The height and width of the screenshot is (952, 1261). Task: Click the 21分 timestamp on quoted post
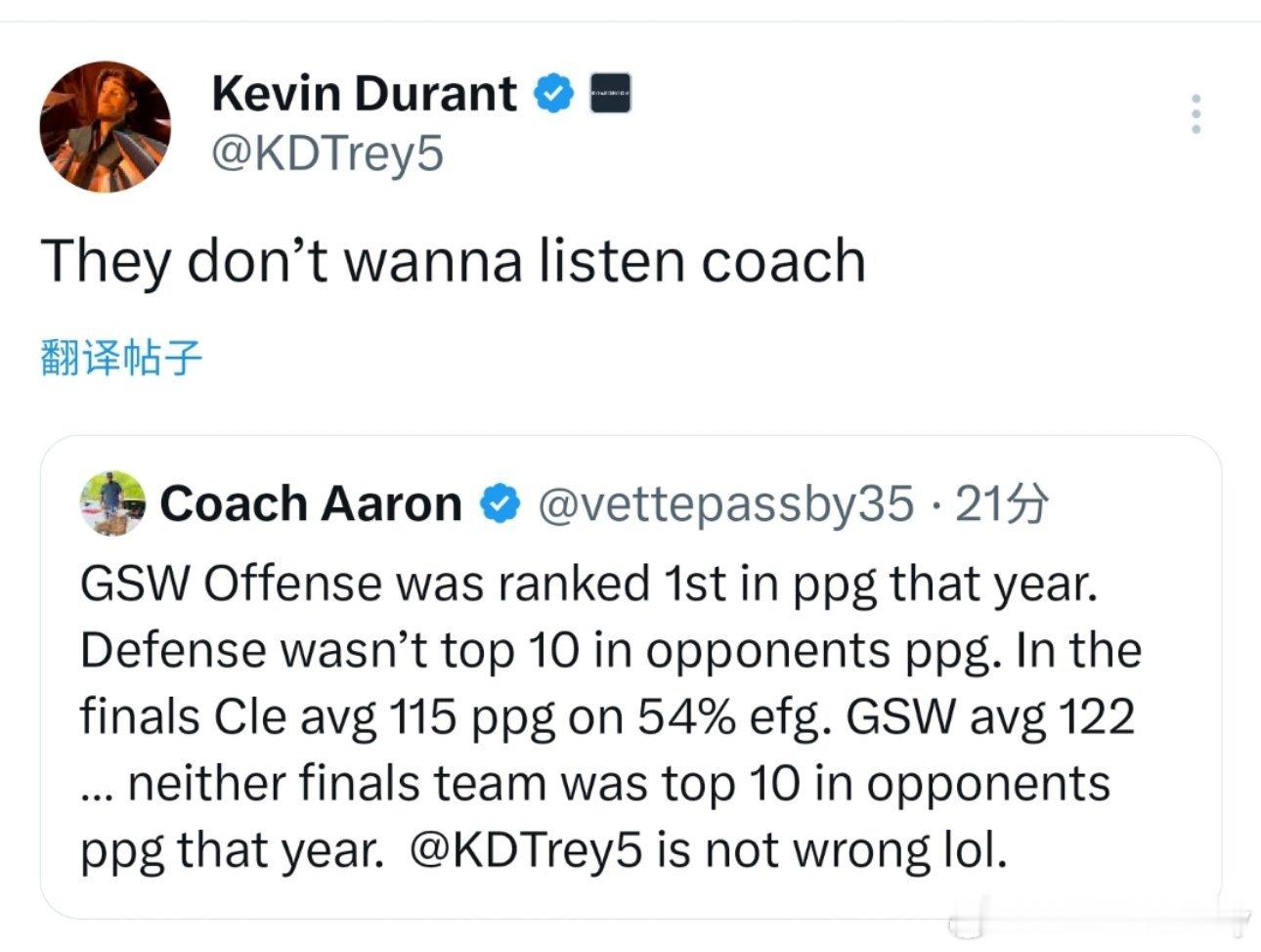coord(1001,504)
